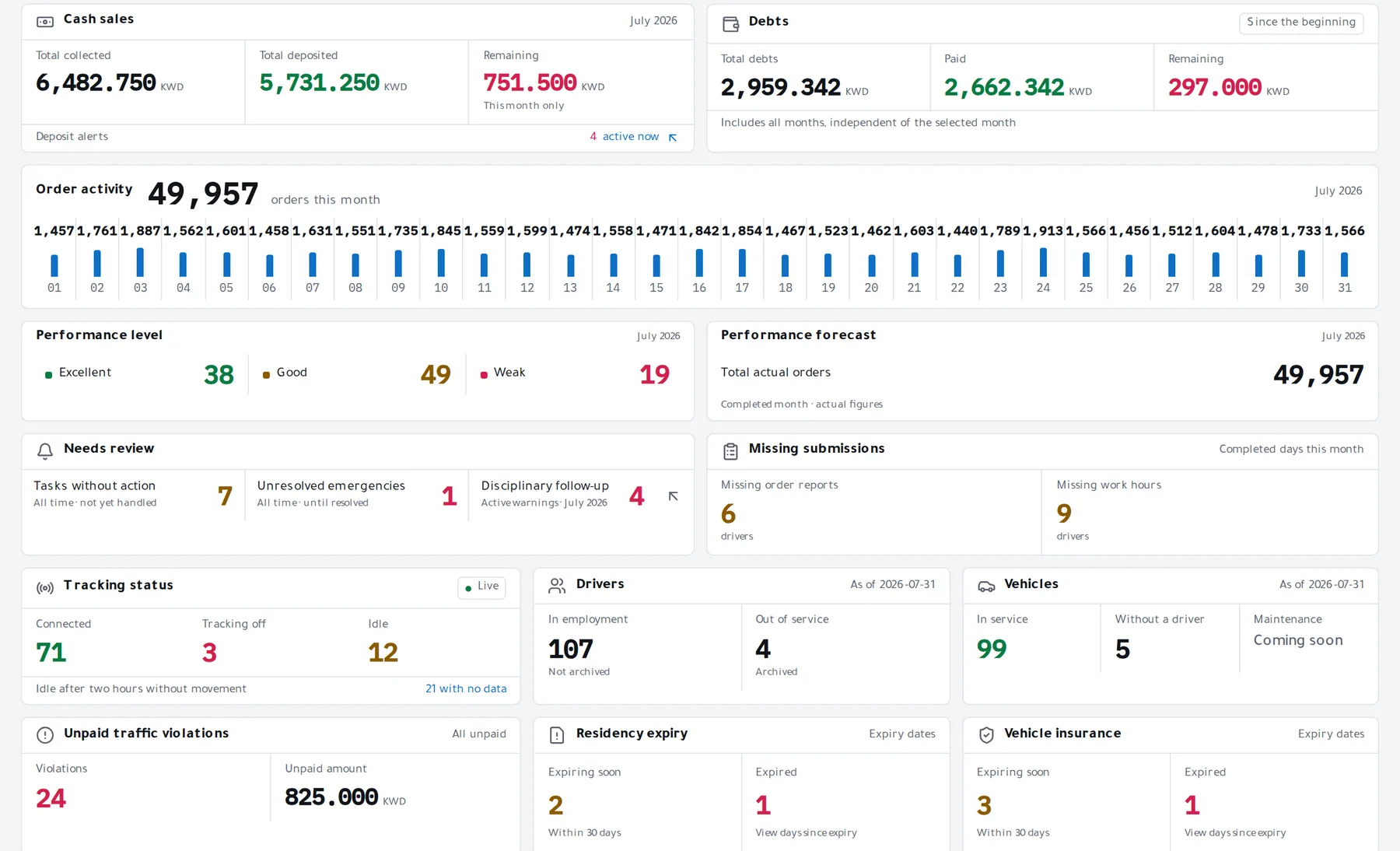Click Performance forecast total 49,957
This screenshot has width=1400, height=851.
[1318, 376]
